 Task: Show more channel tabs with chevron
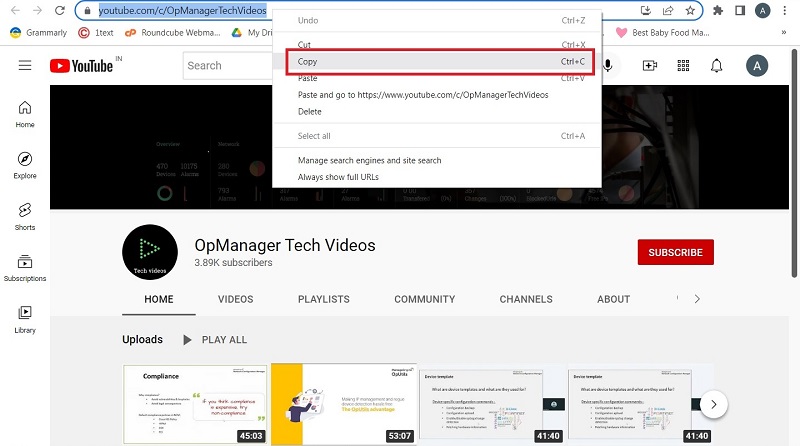point(697,299)
